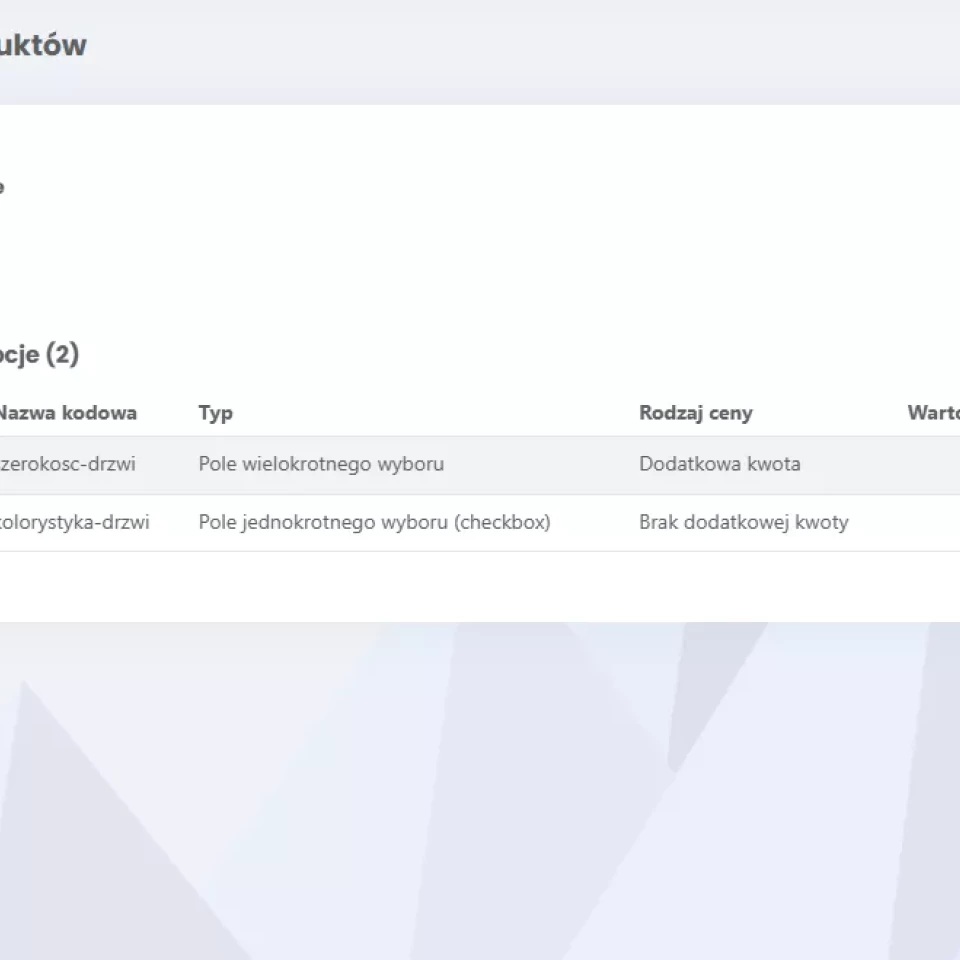Click the empty value cell of kolorystyka-drzwi row
This screenshot has width=960, height=960.
(932, 522)
